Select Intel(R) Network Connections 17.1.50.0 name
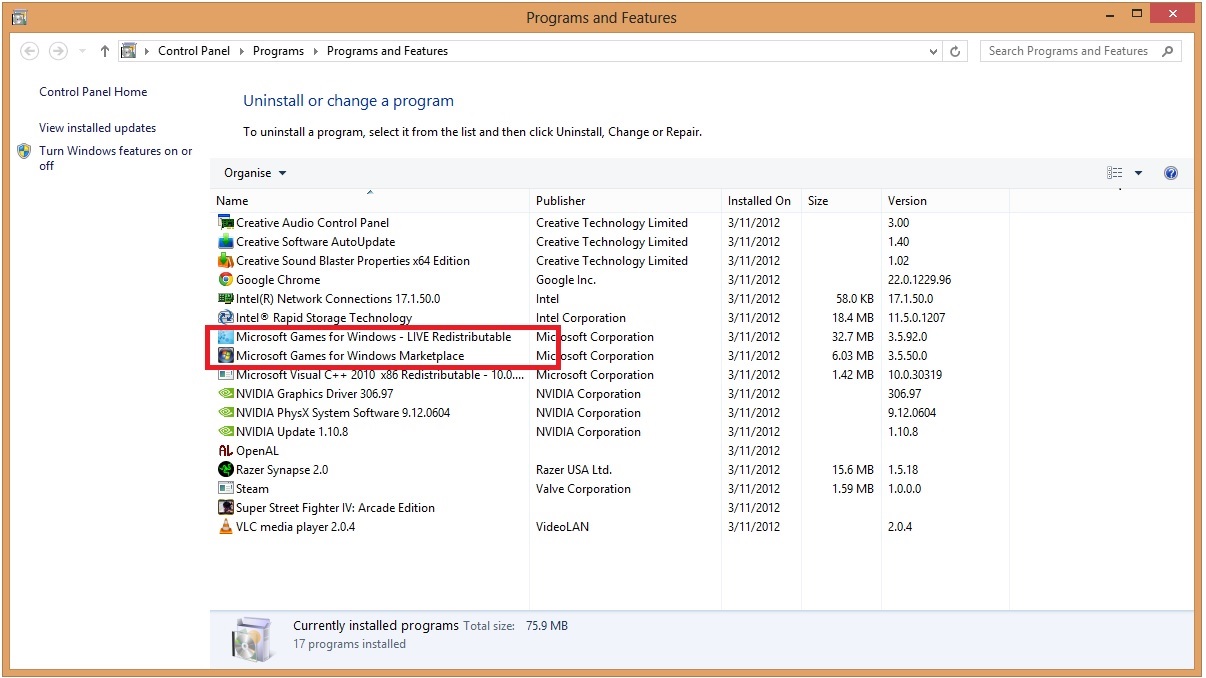The height and width of the screenshot is (678, 1206). [338, 299]
